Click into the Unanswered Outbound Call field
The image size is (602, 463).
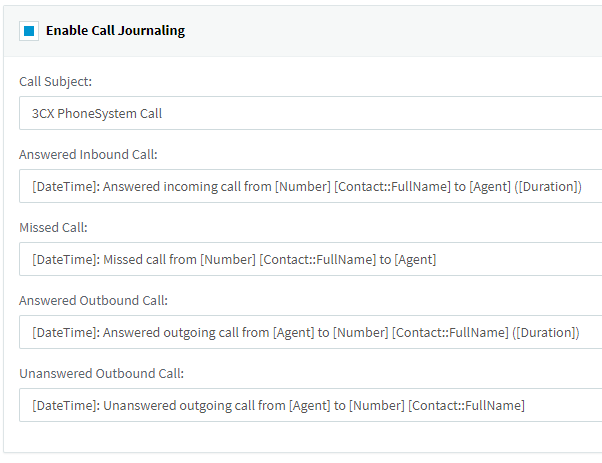310,405
